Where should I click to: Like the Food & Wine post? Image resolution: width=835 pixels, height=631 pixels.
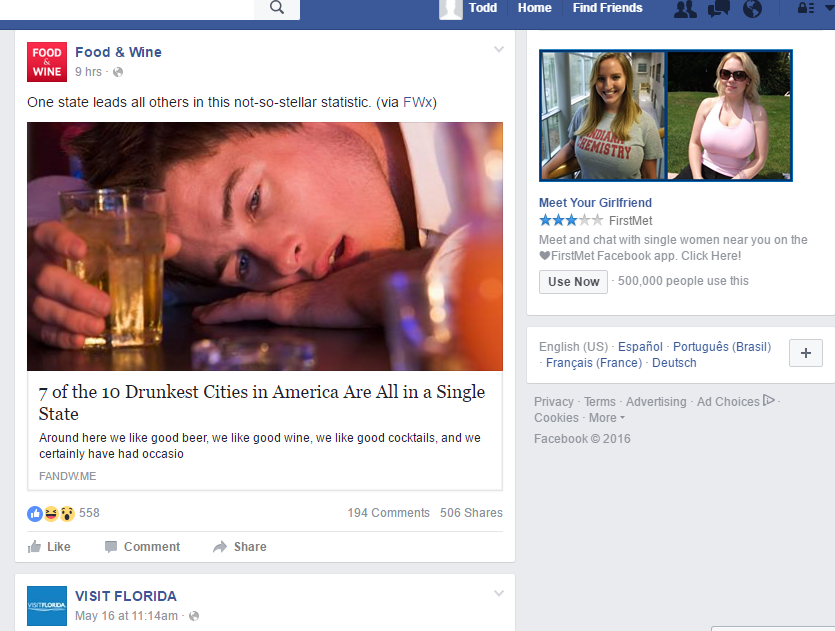pyautogui.click(x=49, y=547)
